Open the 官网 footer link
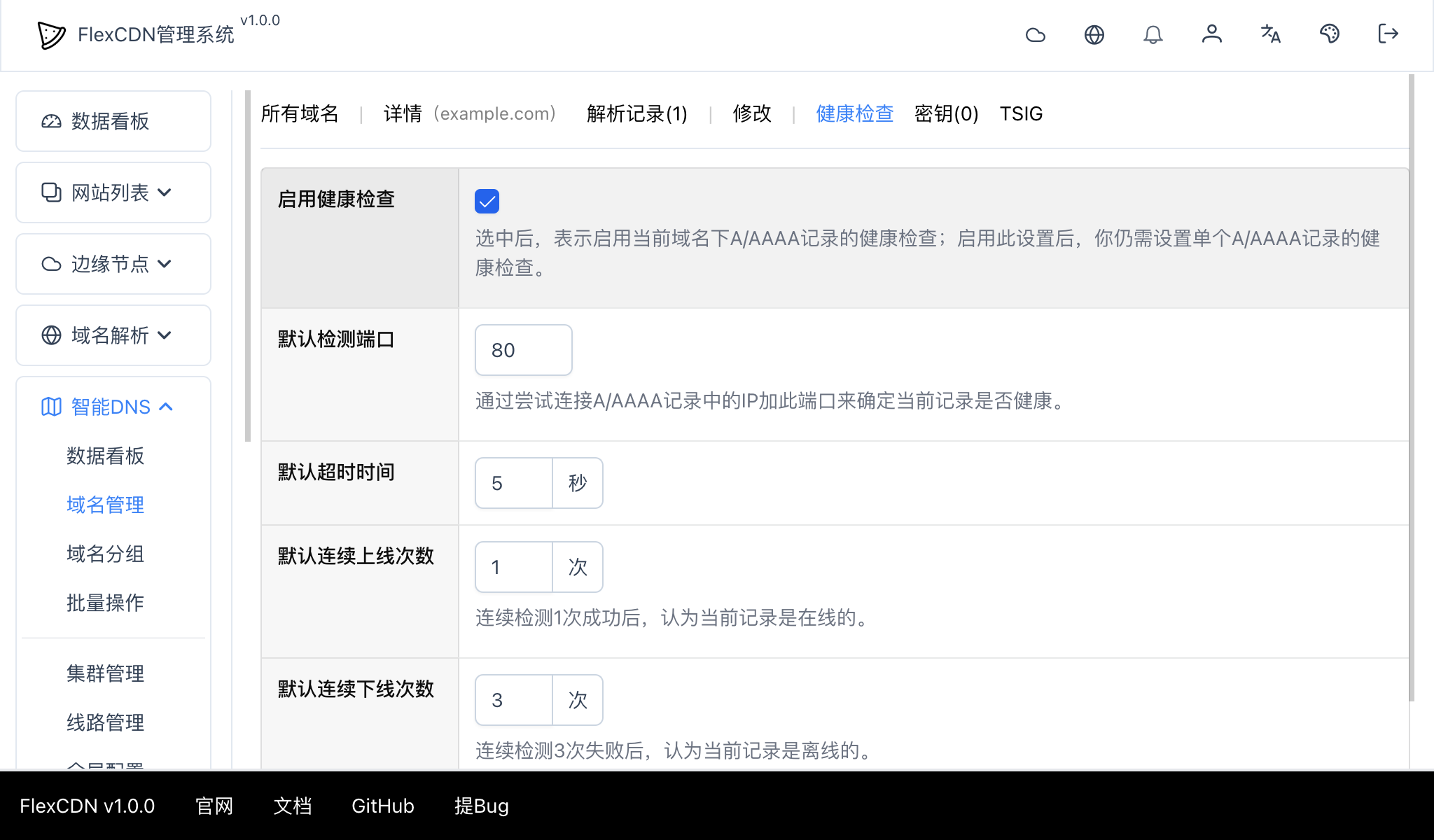 [x=214, y=806]
